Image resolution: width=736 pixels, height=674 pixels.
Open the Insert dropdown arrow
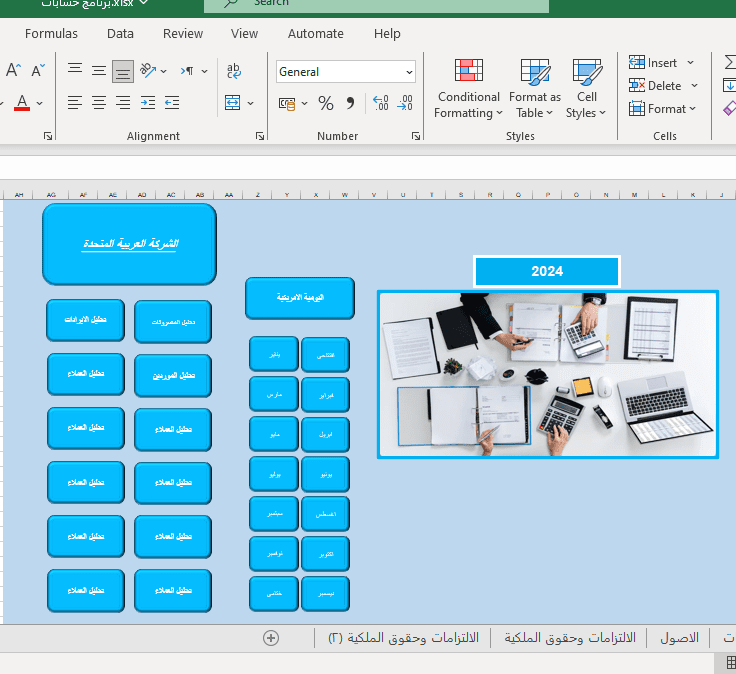[x=690, y=62]
